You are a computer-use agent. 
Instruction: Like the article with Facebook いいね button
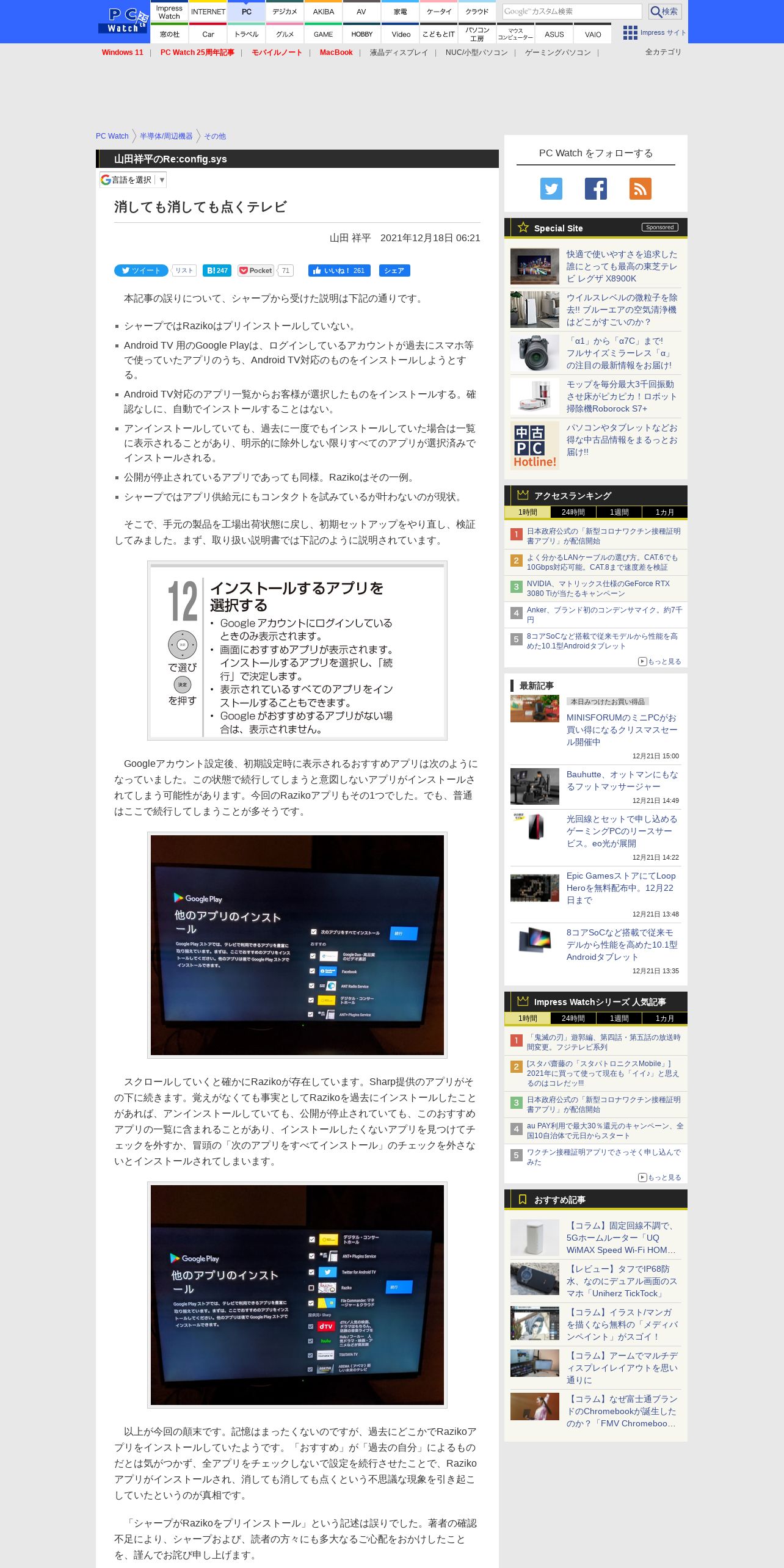[x=339, y=270]
